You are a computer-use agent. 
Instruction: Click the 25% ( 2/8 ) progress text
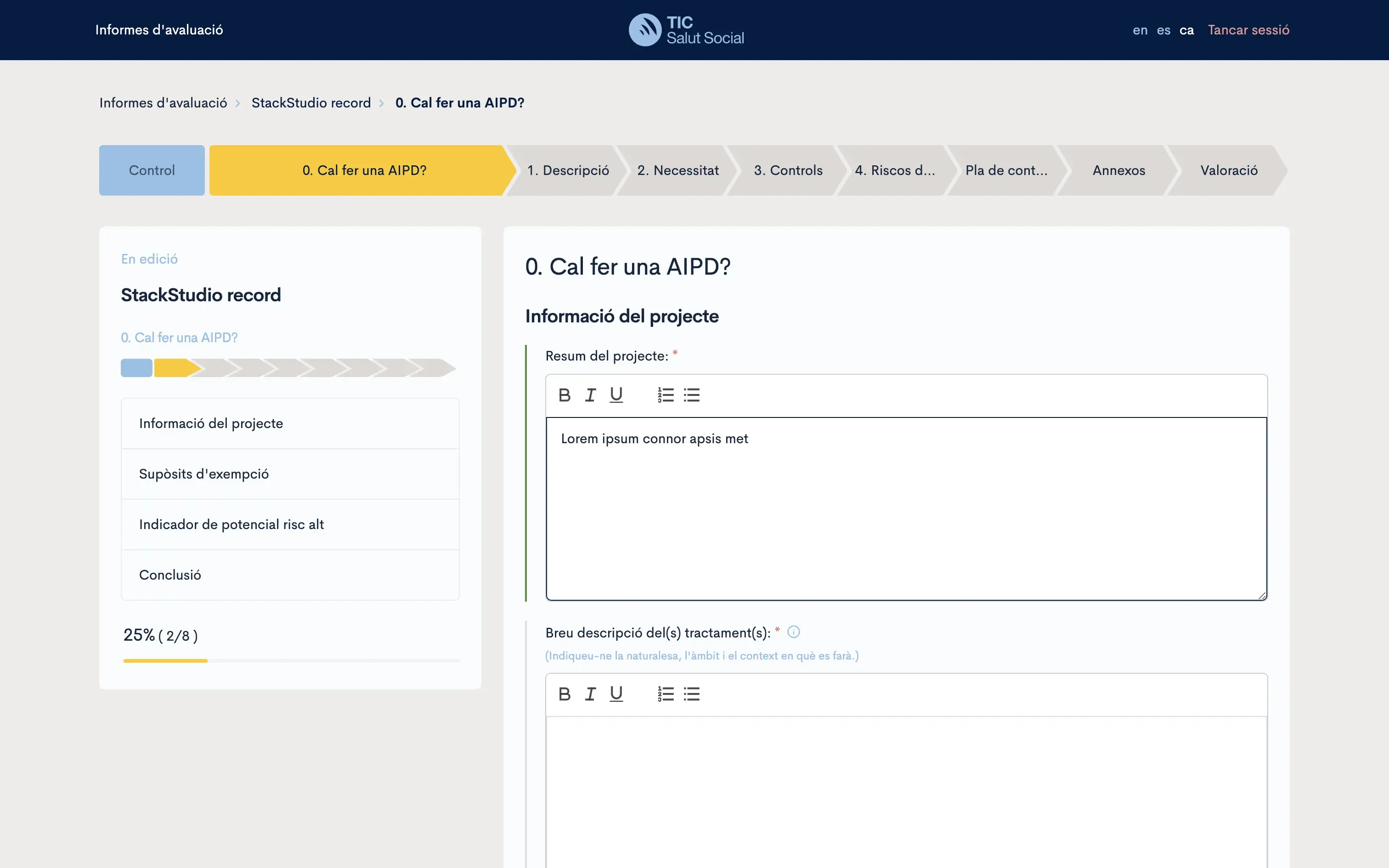coord(161,636)
